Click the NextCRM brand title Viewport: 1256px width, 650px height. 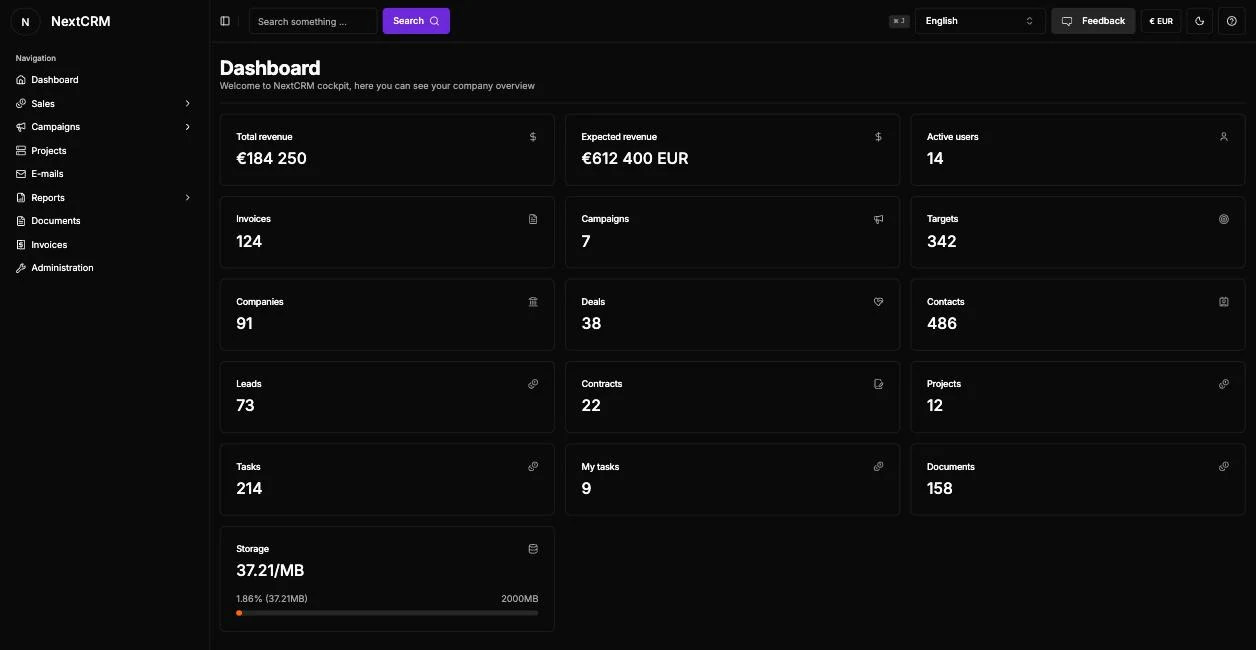(x=81, y=21)
